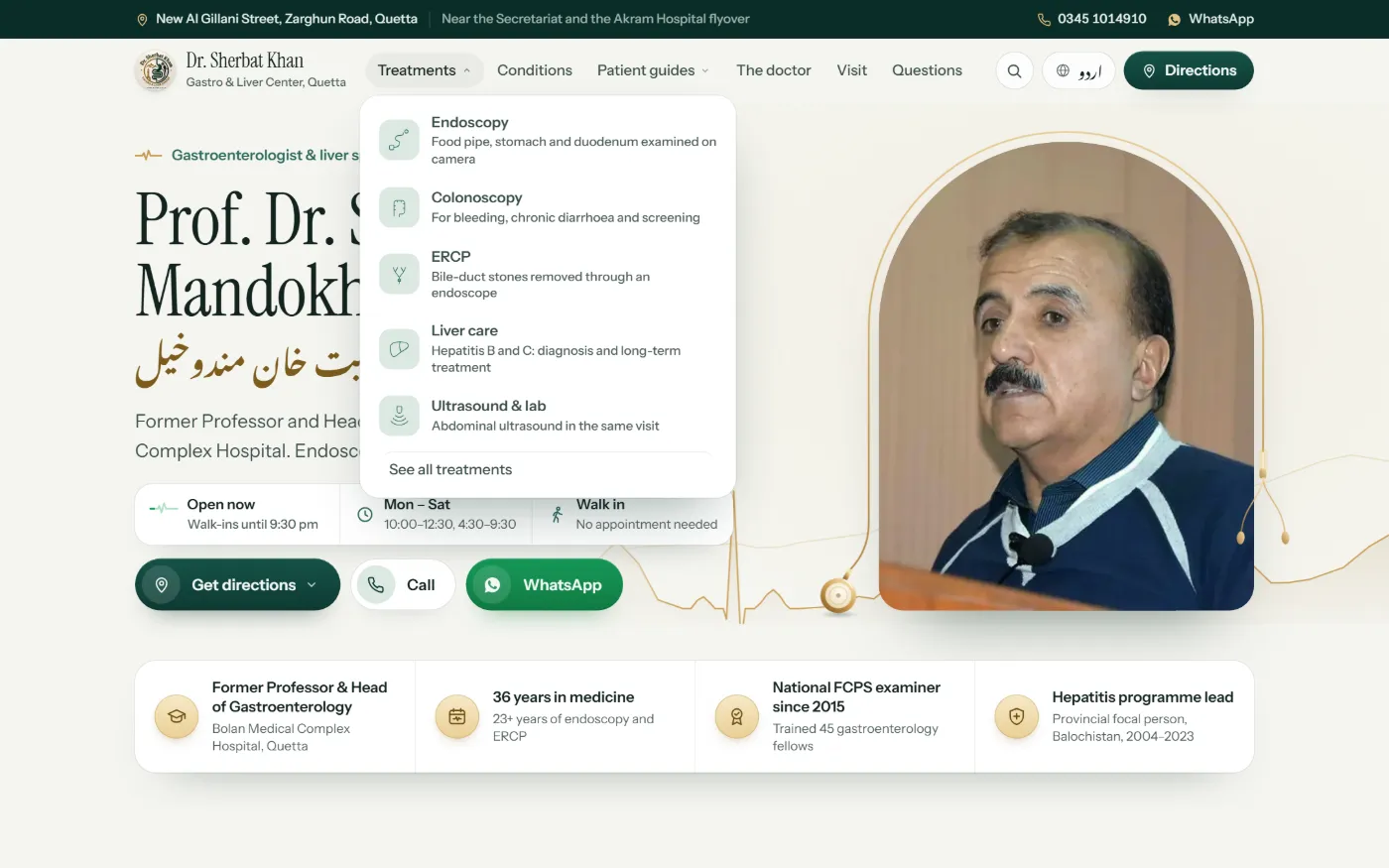Click the Dr. Sherbat Khan clinic logo
This screenshot has width=1389, height=868.
155,70
